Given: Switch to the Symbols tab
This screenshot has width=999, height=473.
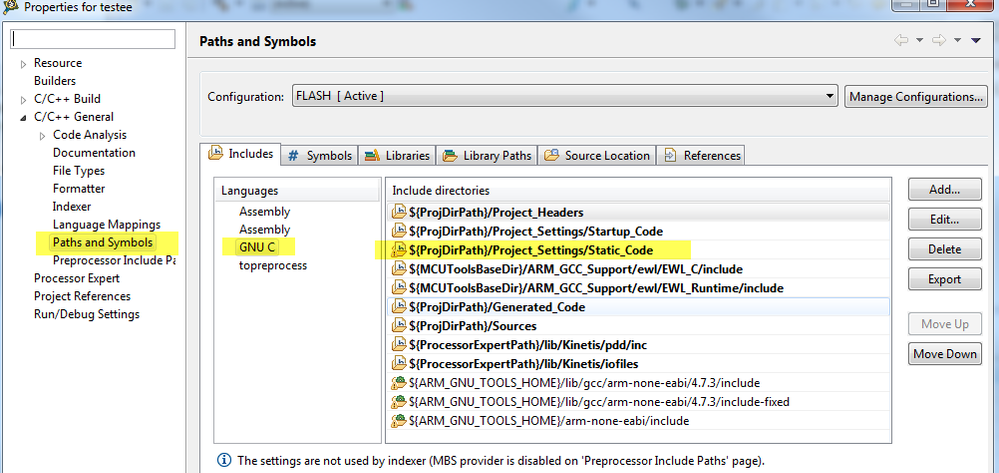Looking at the screenshot, I should point(320,156).
